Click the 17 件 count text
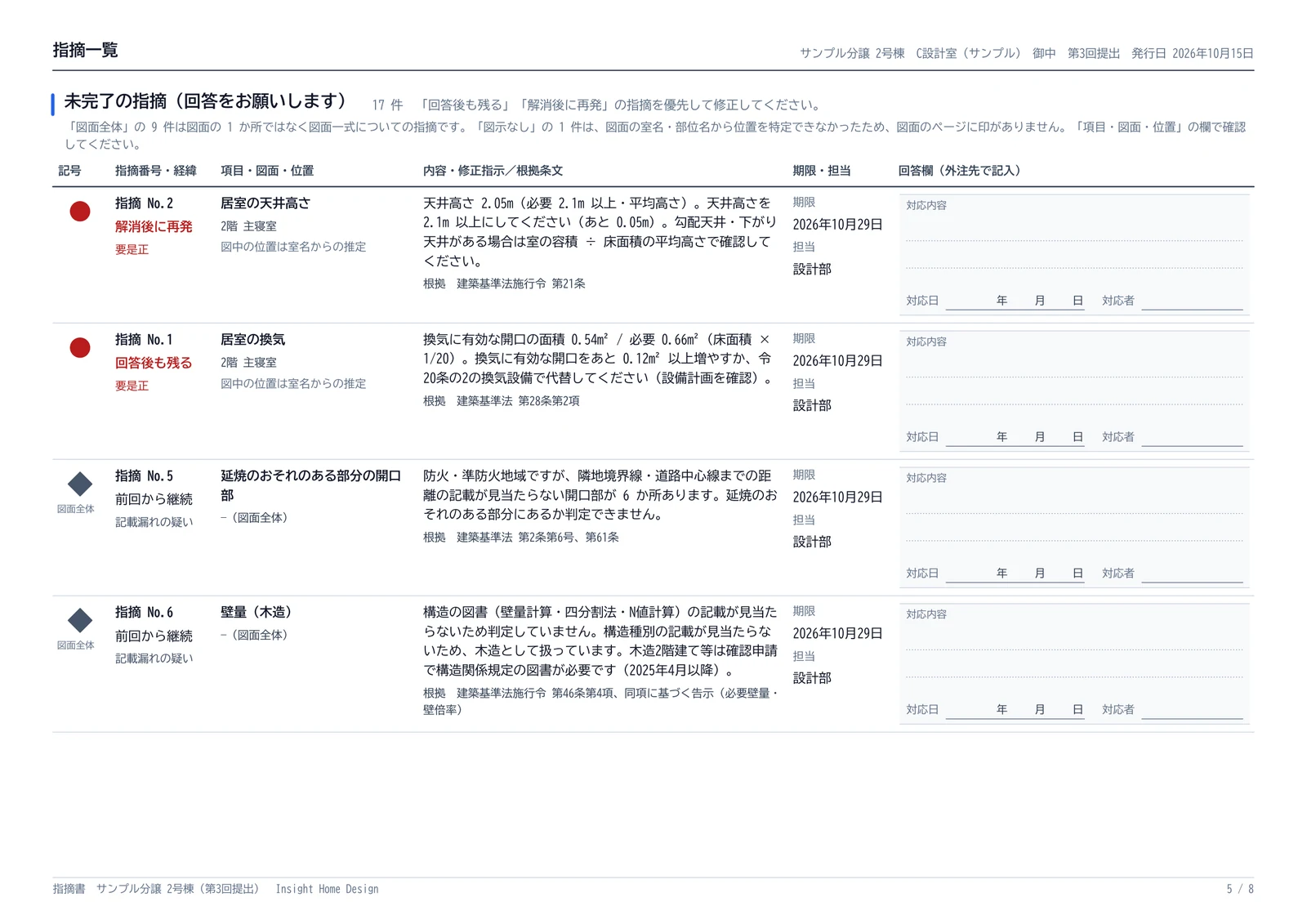The image size is (1307, 924). (387, 105)
